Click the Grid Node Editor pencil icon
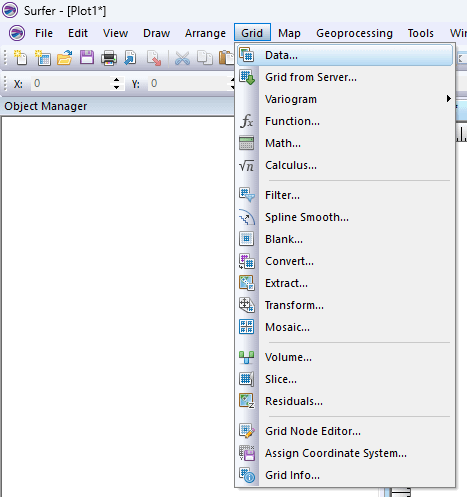467x497 pixels. tap(247, 431)
